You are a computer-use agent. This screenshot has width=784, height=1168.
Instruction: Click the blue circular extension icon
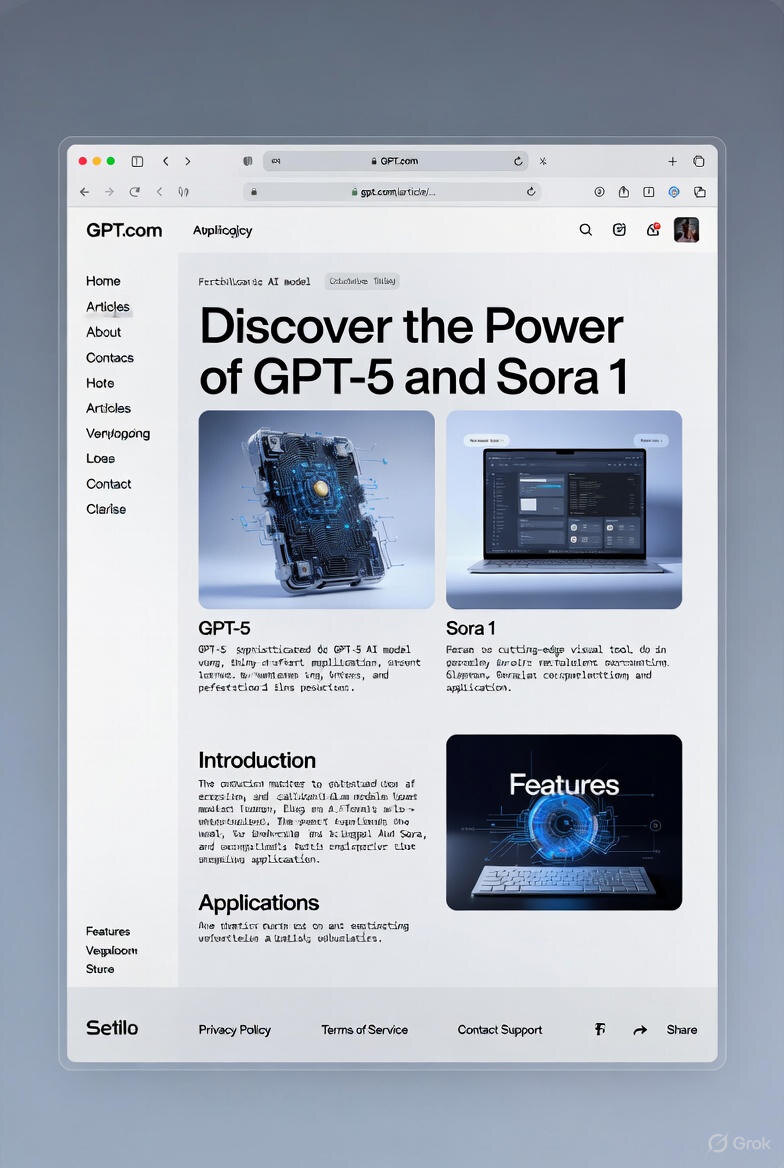[674, 191]
